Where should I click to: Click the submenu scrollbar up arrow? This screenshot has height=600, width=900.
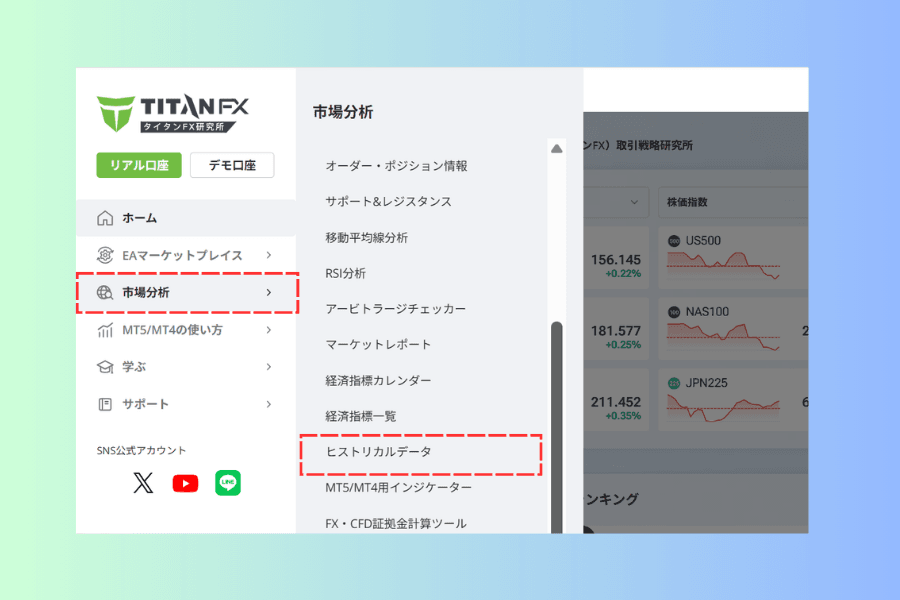(x=557, y=149)
